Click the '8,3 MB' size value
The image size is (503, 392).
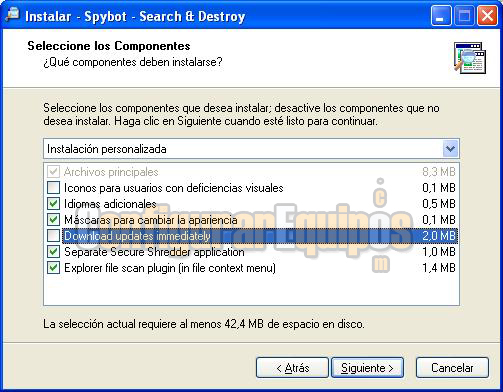(439, 172)
